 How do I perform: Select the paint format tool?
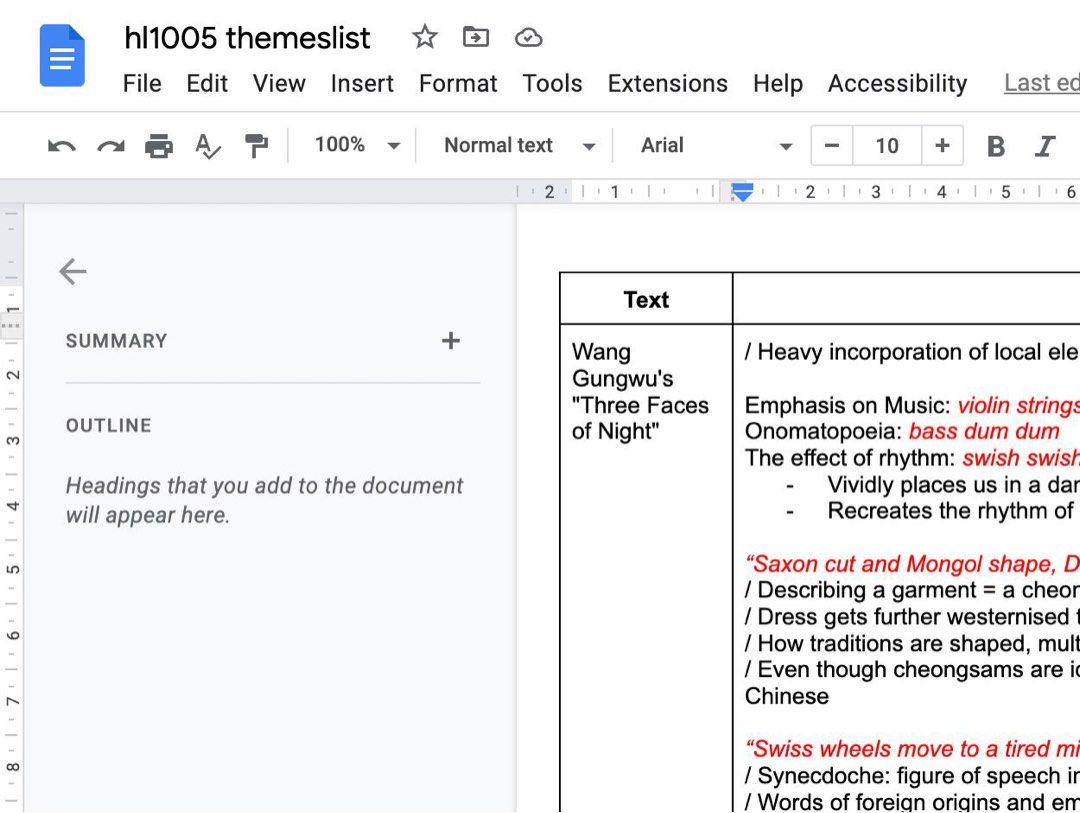click(x=257, y=146)
